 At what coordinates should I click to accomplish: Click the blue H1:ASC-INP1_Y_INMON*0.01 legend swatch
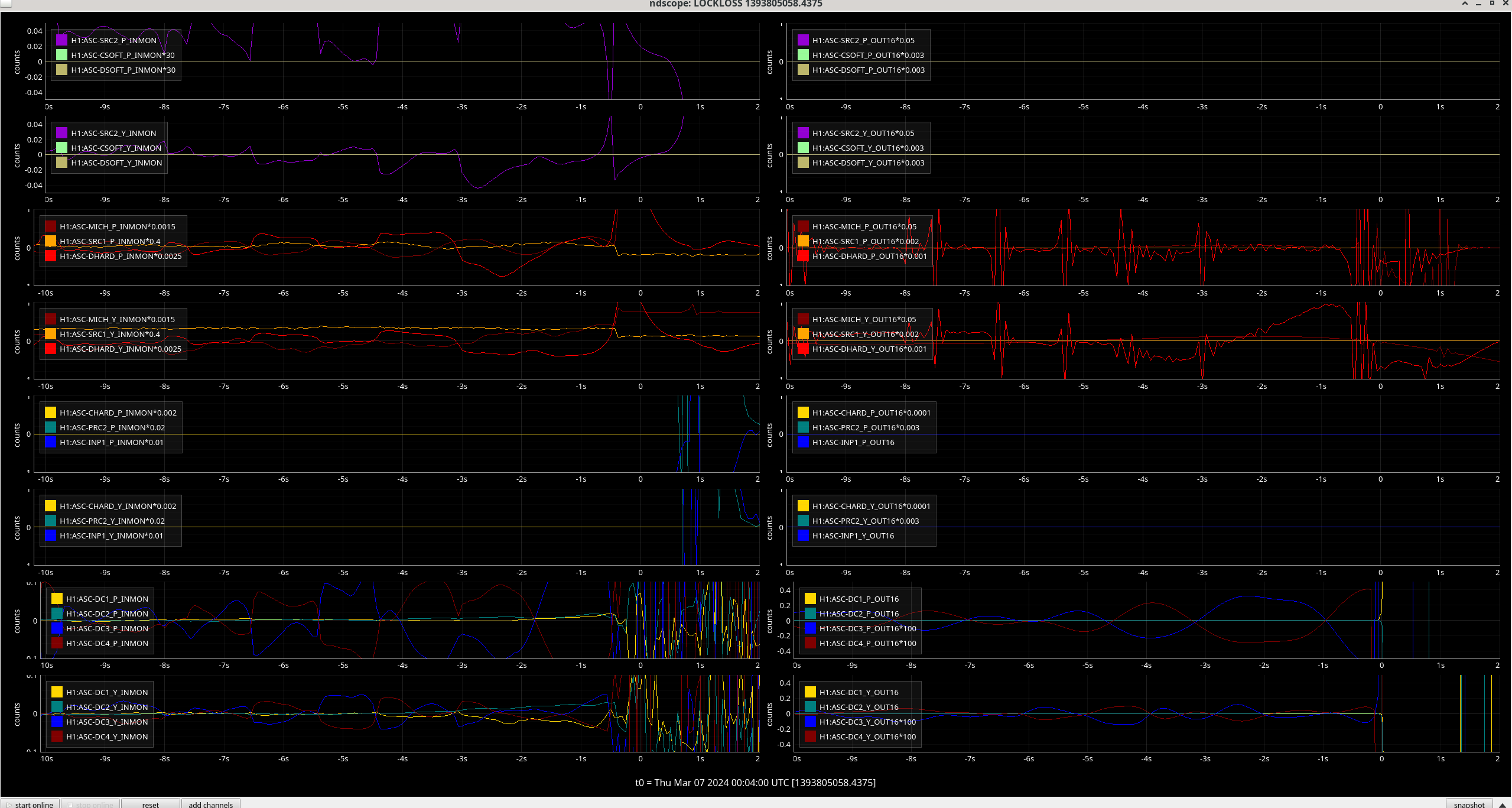click(x=50, y=536)
